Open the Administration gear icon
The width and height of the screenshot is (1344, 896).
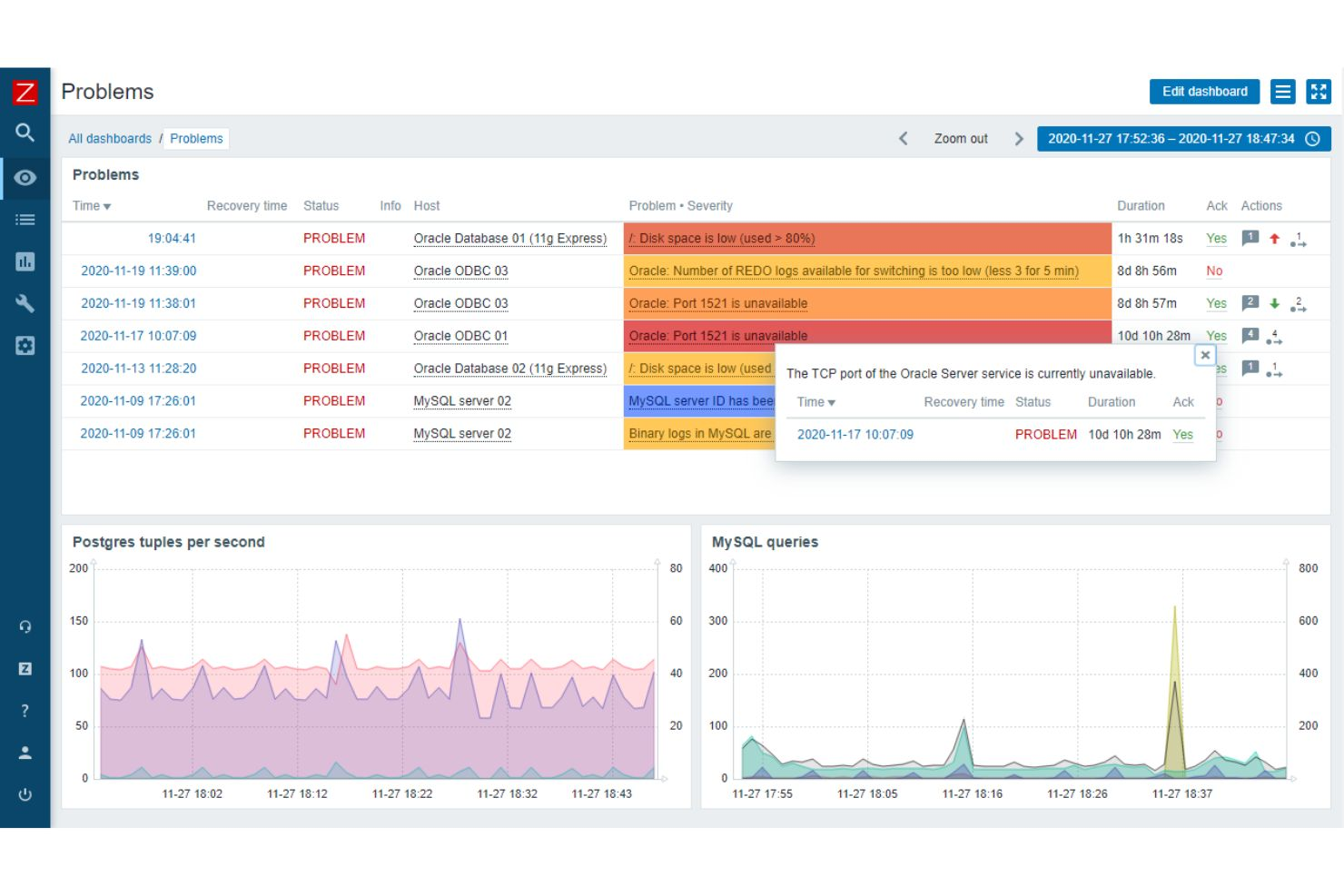click(x=25, y=346)
